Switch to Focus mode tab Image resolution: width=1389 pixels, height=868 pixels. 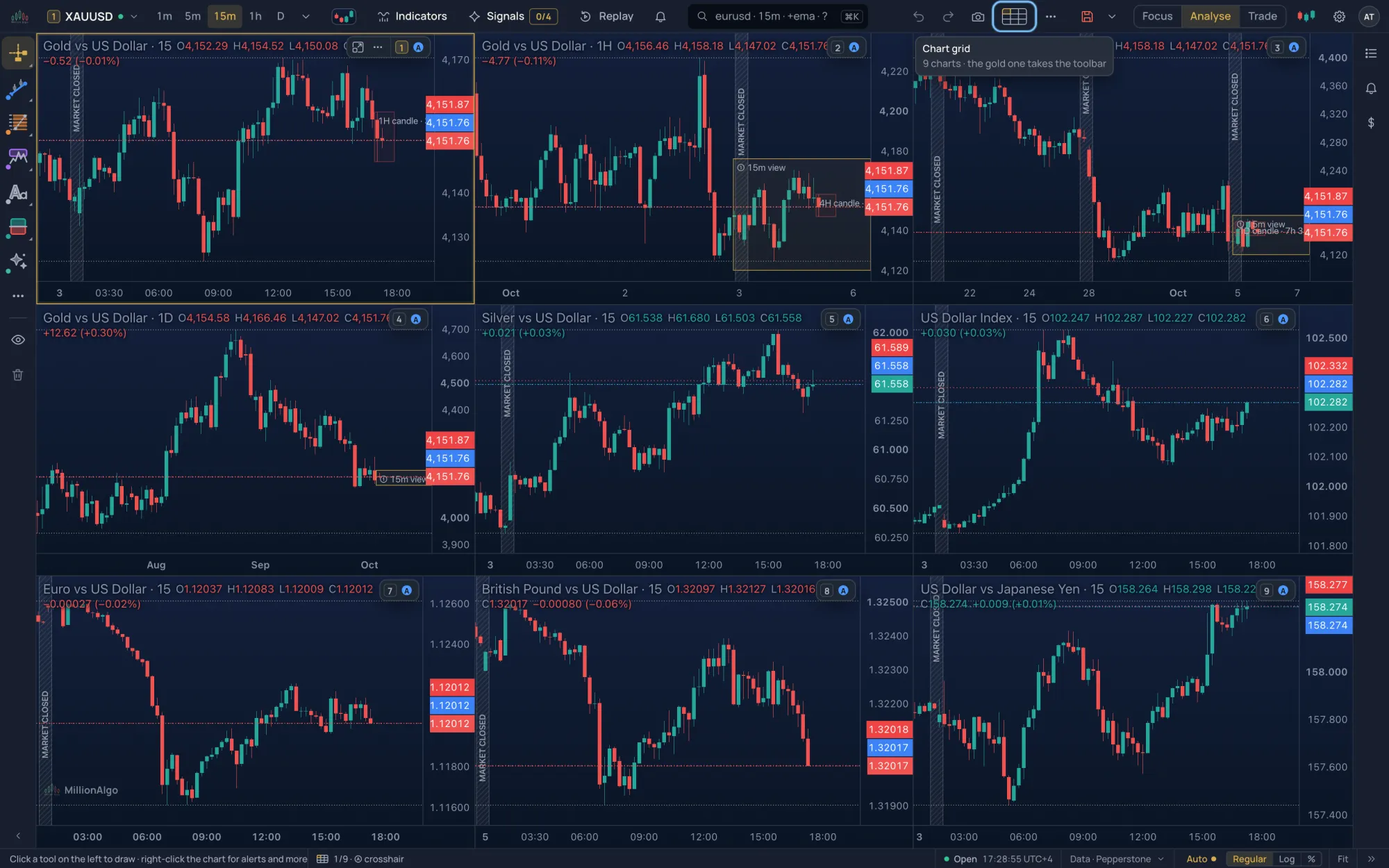click(x=1157, y=17)
